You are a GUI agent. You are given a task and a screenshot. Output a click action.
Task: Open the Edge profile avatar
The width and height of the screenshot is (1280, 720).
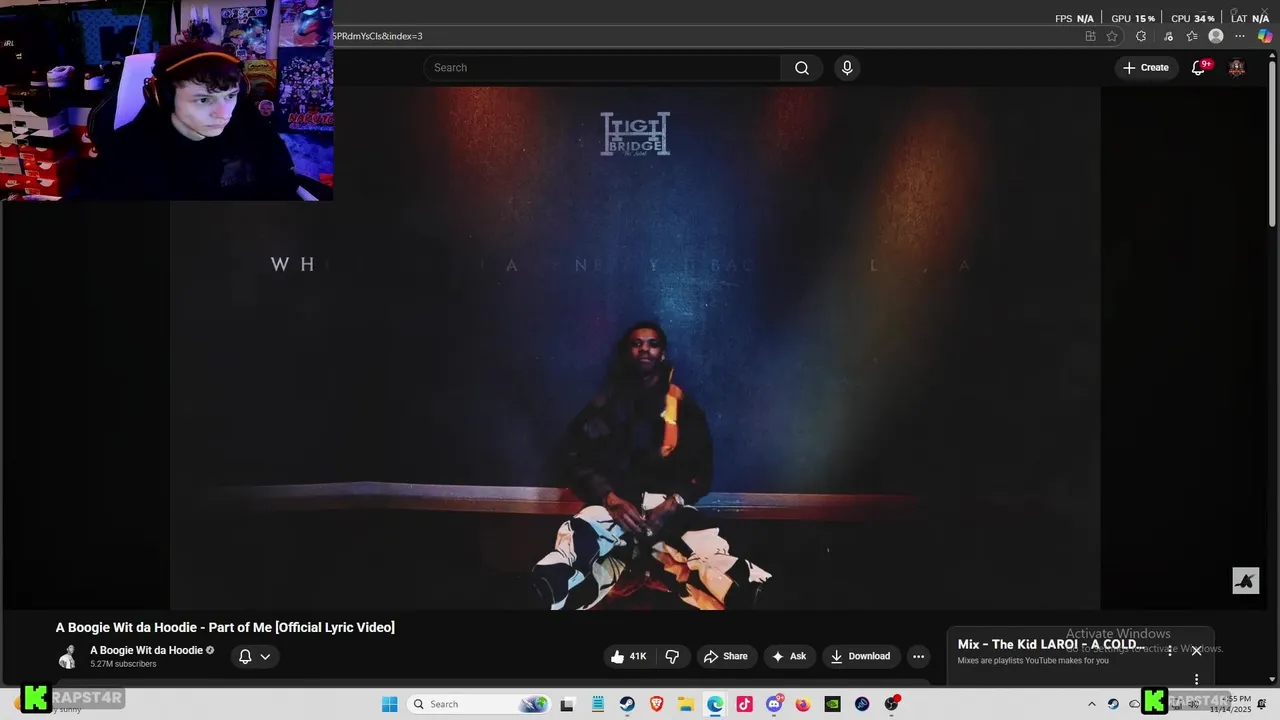[1216, 36]
